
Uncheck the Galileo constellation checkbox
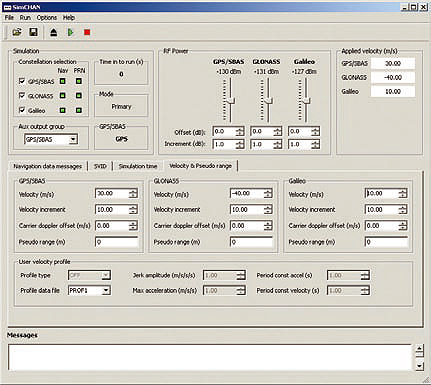point(22,110)
